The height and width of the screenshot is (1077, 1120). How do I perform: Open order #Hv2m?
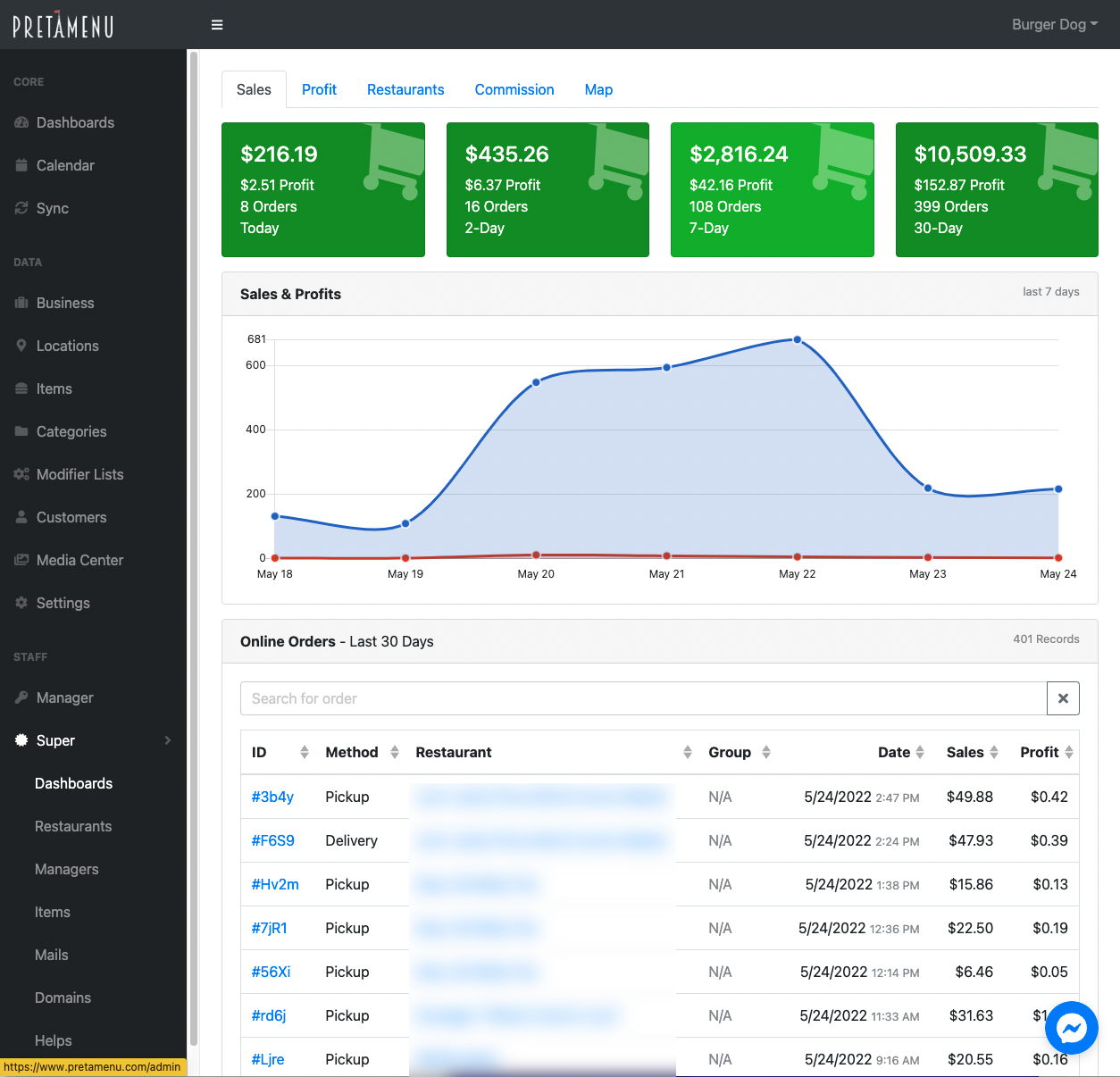click(x=275, y=884)
